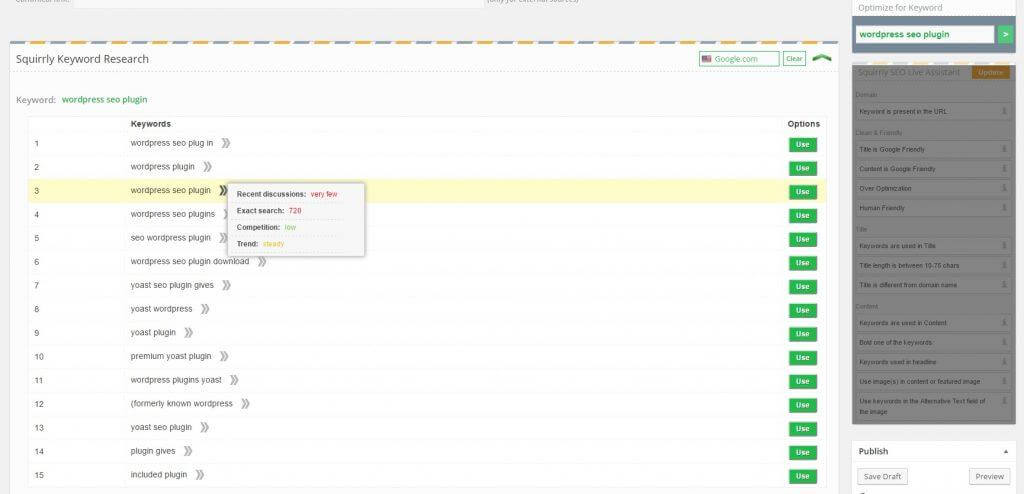Image resolution: width=1024 pixels, height=494 pixels.
Task: Open details arrows for '(formerly known wordpress'
Action: coord(245,404)
